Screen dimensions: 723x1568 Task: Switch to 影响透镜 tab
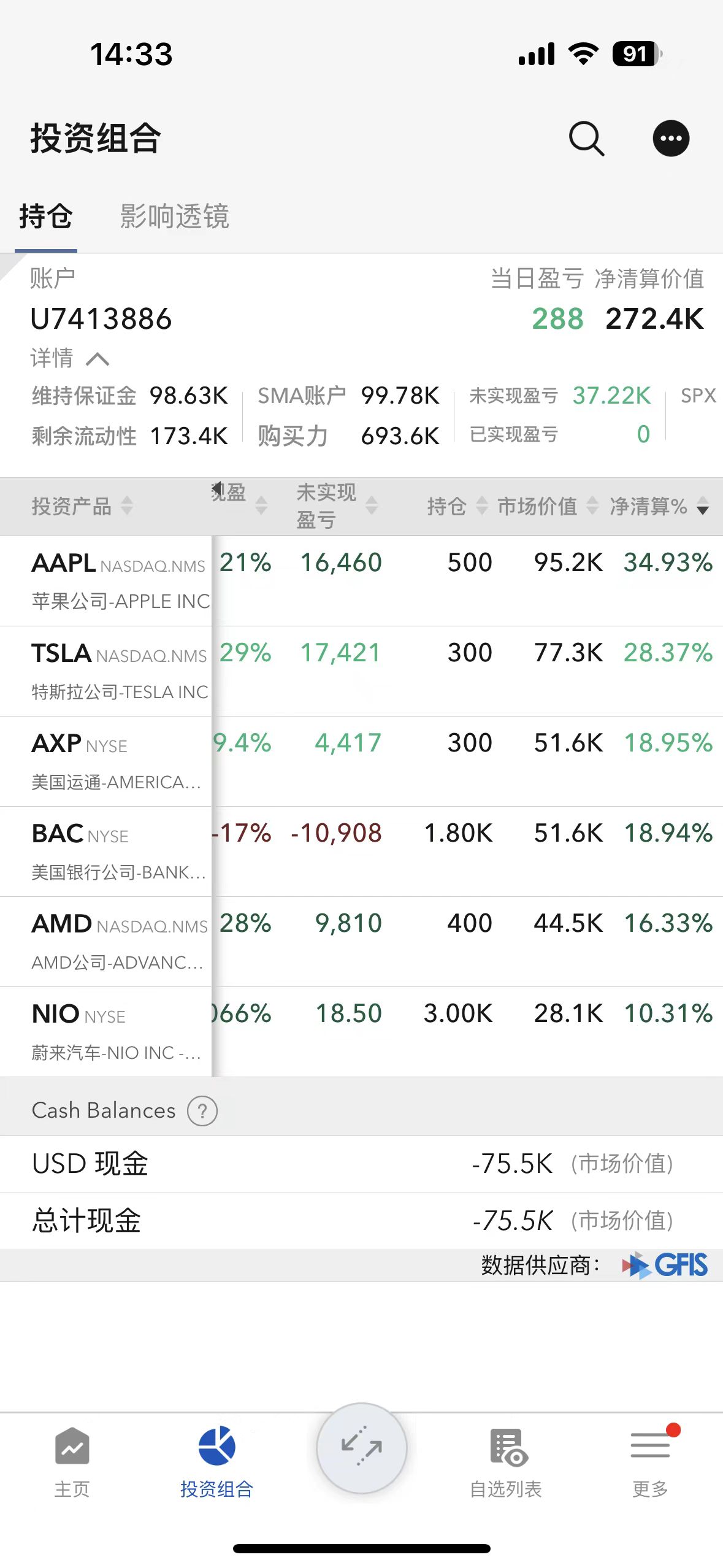point(174,216)
